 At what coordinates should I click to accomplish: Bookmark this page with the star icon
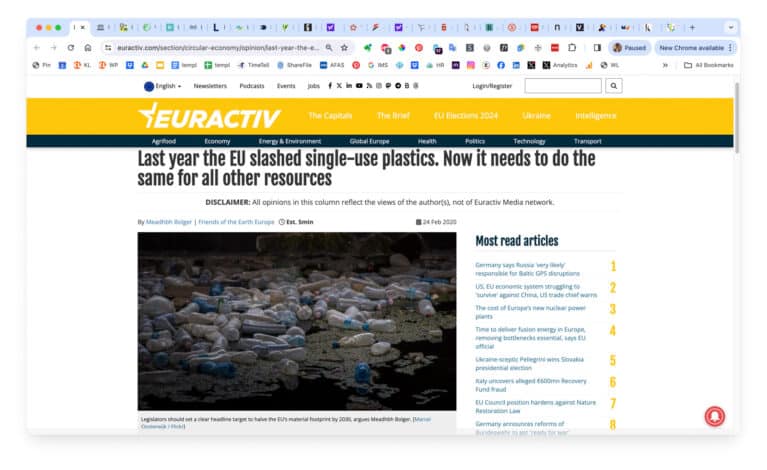[344, 47]
